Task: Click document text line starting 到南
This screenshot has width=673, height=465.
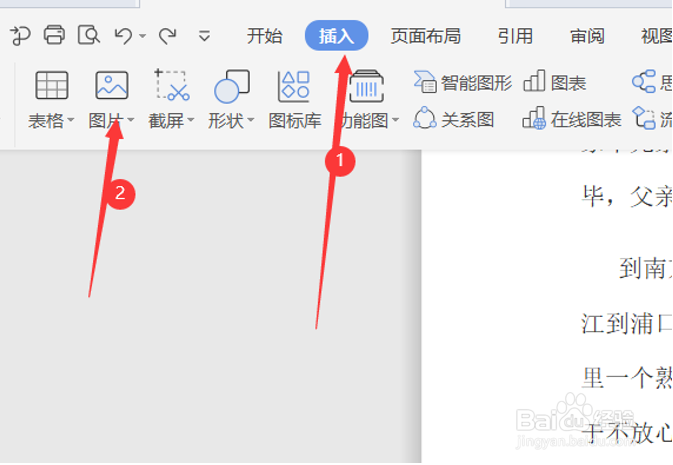Action: (x=646, y=269)
